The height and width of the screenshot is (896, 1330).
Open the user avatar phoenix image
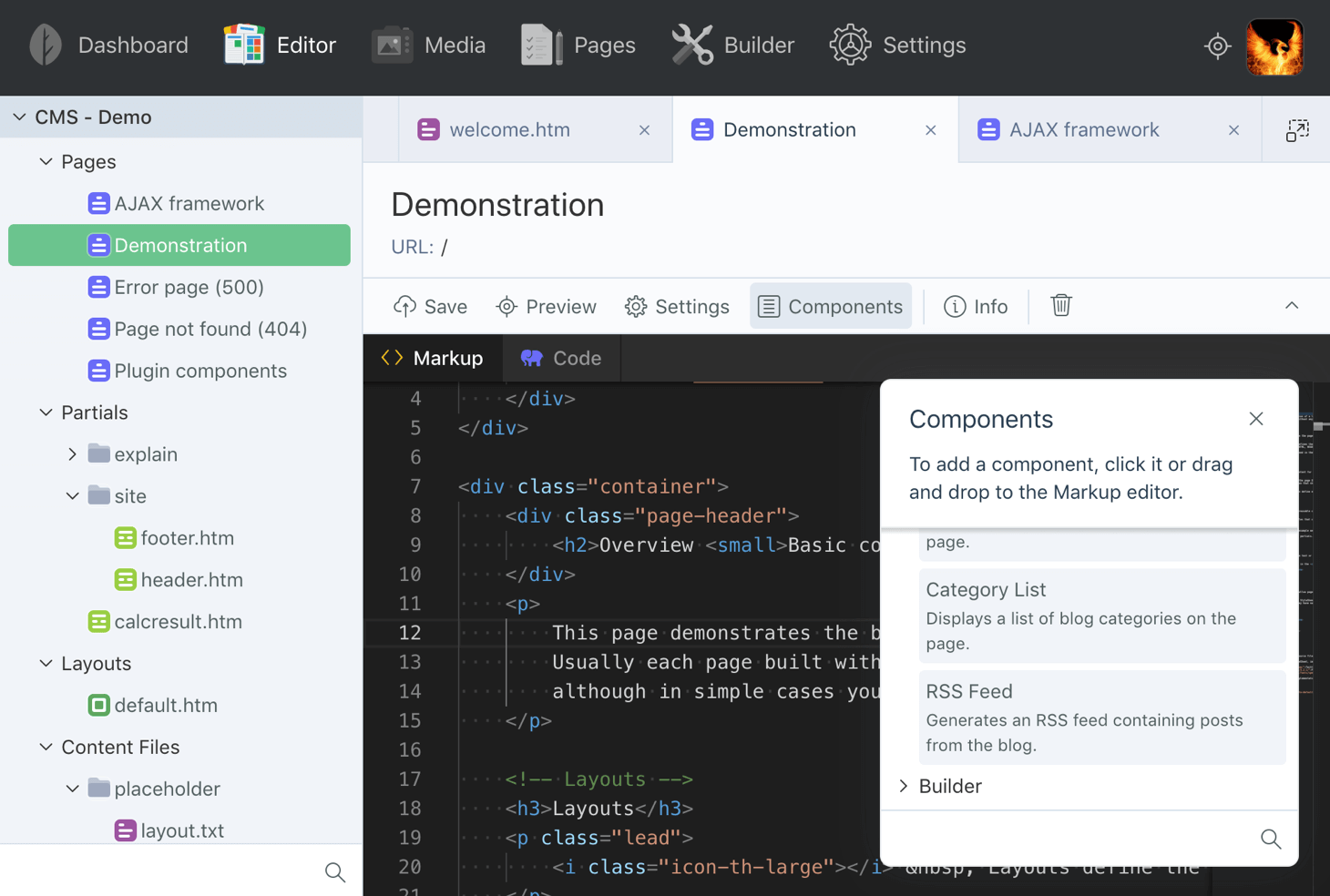coord(1274,46)
